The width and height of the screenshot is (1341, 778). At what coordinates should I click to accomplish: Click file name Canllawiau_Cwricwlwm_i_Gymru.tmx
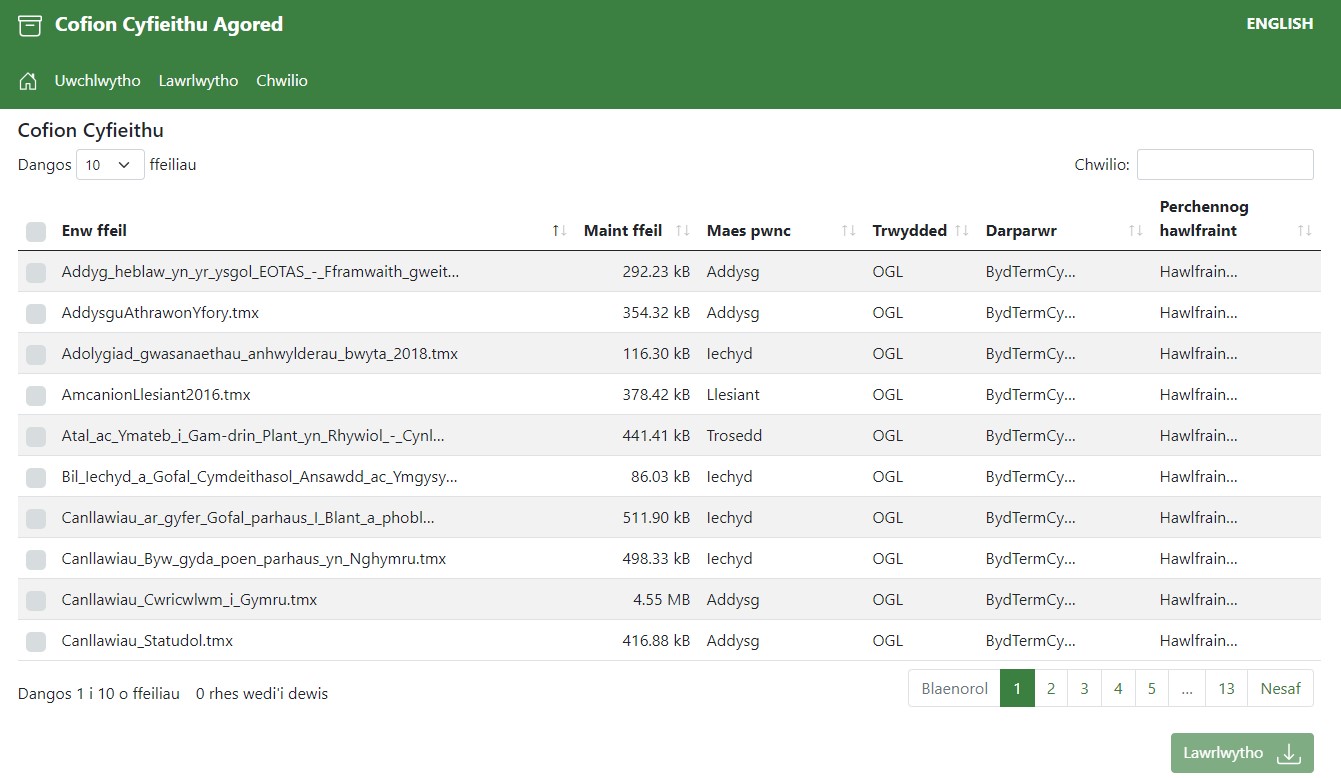[x=189, y=600]
